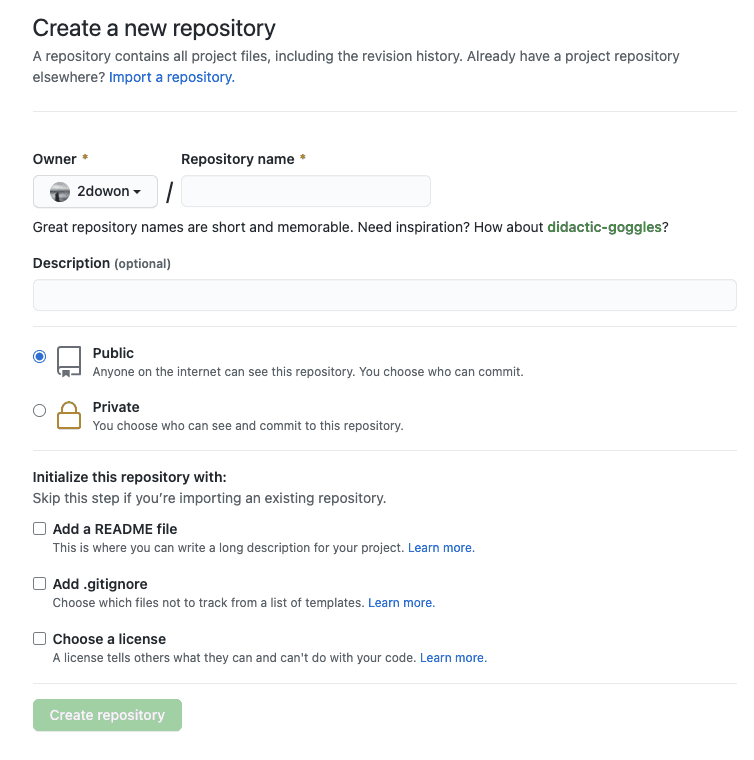Open Learn more link for .gitignore

pos(401,603)
